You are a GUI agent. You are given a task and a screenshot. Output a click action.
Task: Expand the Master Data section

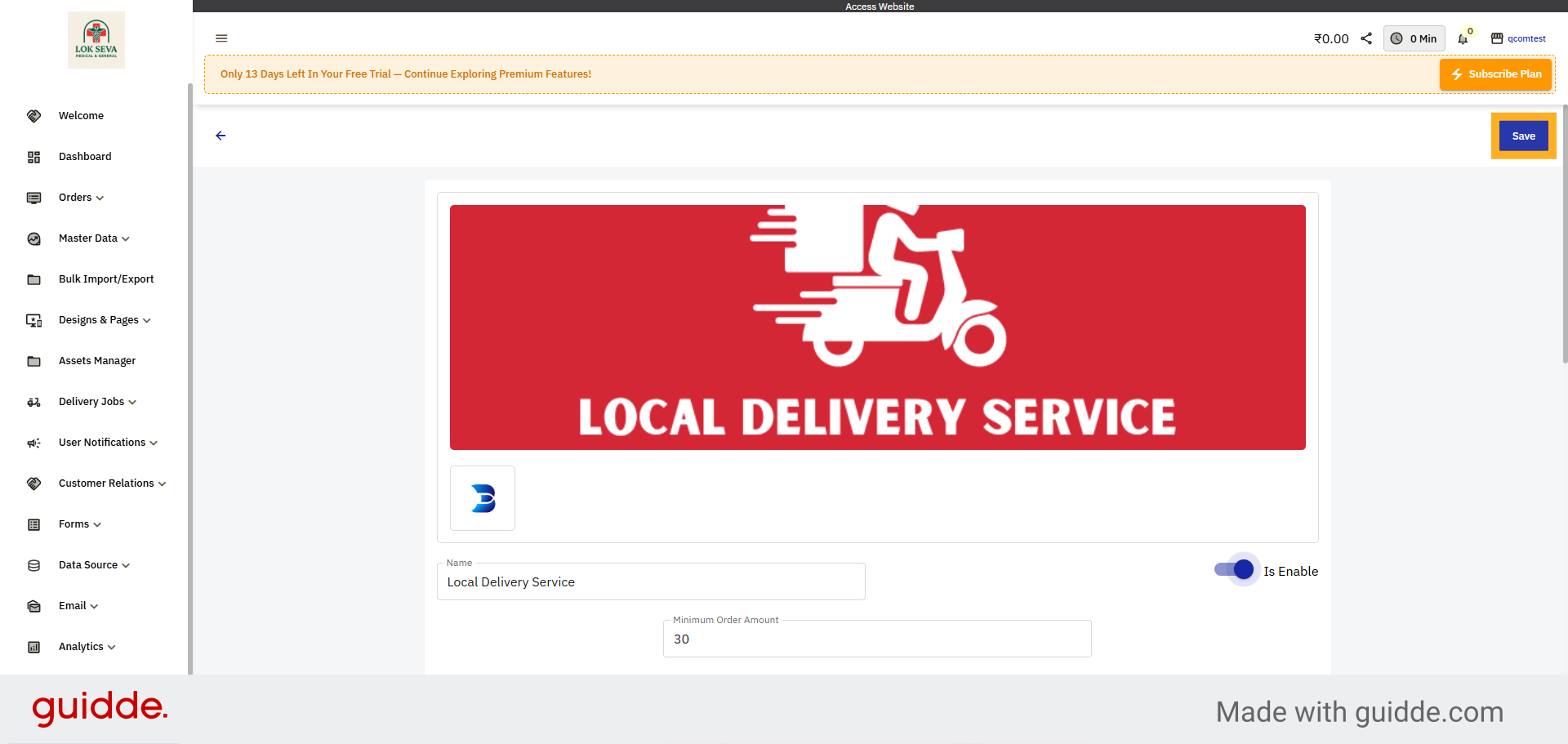tap(87, 238)
